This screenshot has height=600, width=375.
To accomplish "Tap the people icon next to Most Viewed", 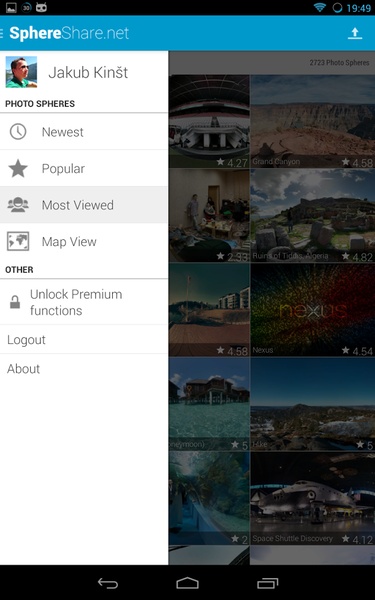I will (x=18, y=205).
